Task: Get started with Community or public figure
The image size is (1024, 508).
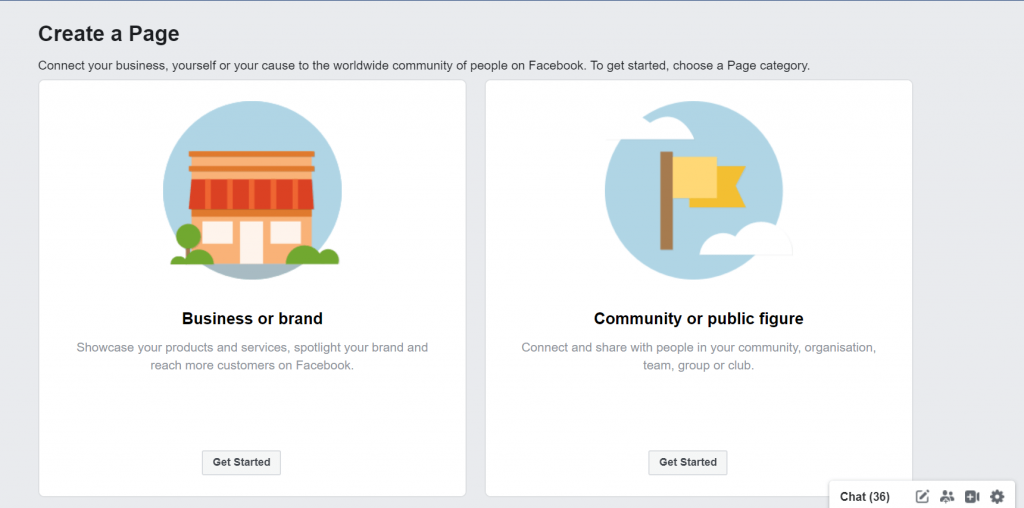Action: click(x=688, y=462)
